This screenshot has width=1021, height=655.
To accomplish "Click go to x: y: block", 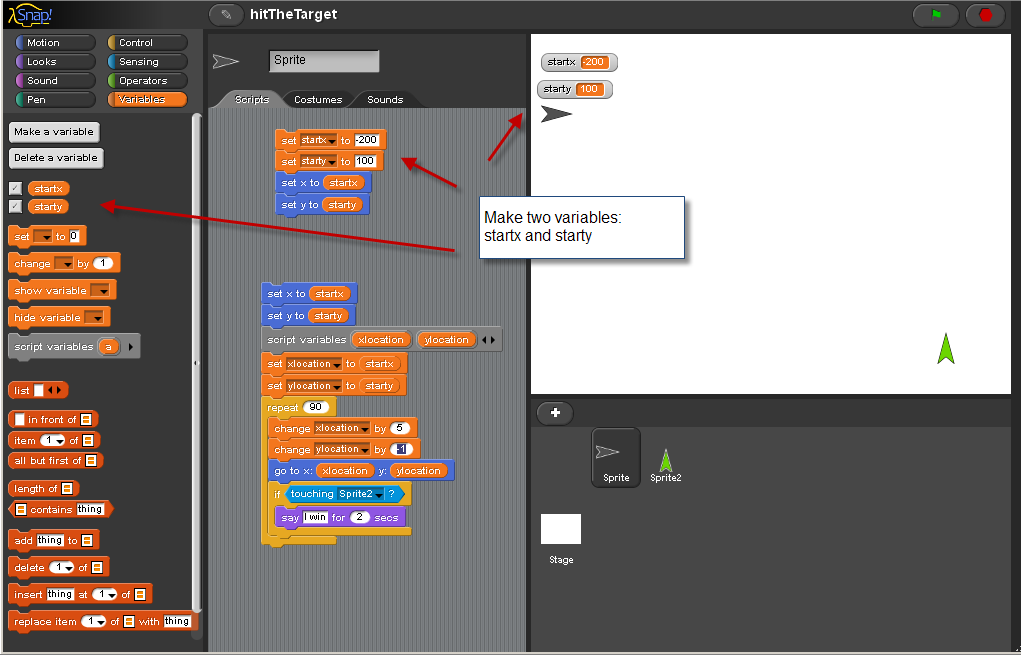I will coord(360,470).
